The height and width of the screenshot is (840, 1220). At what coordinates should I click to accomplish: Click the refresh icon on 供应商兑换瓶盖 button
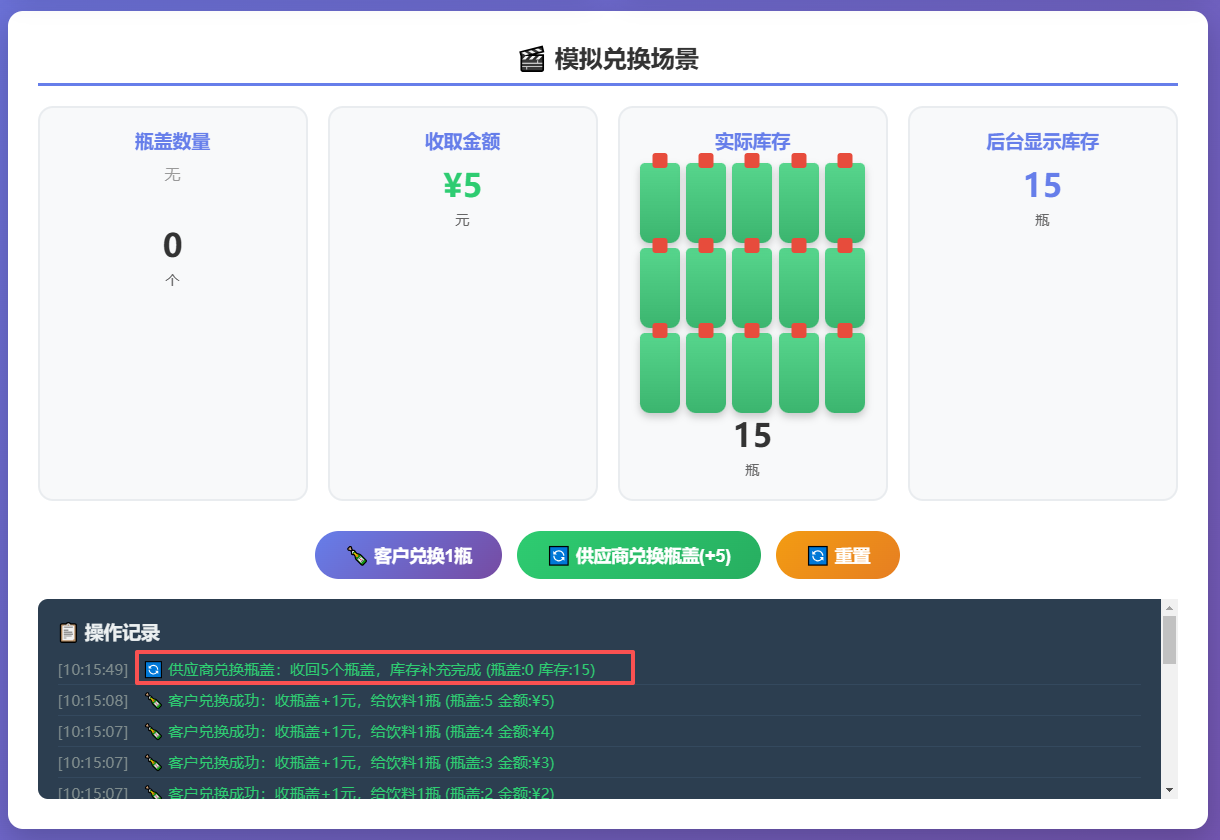pos(559,556)
